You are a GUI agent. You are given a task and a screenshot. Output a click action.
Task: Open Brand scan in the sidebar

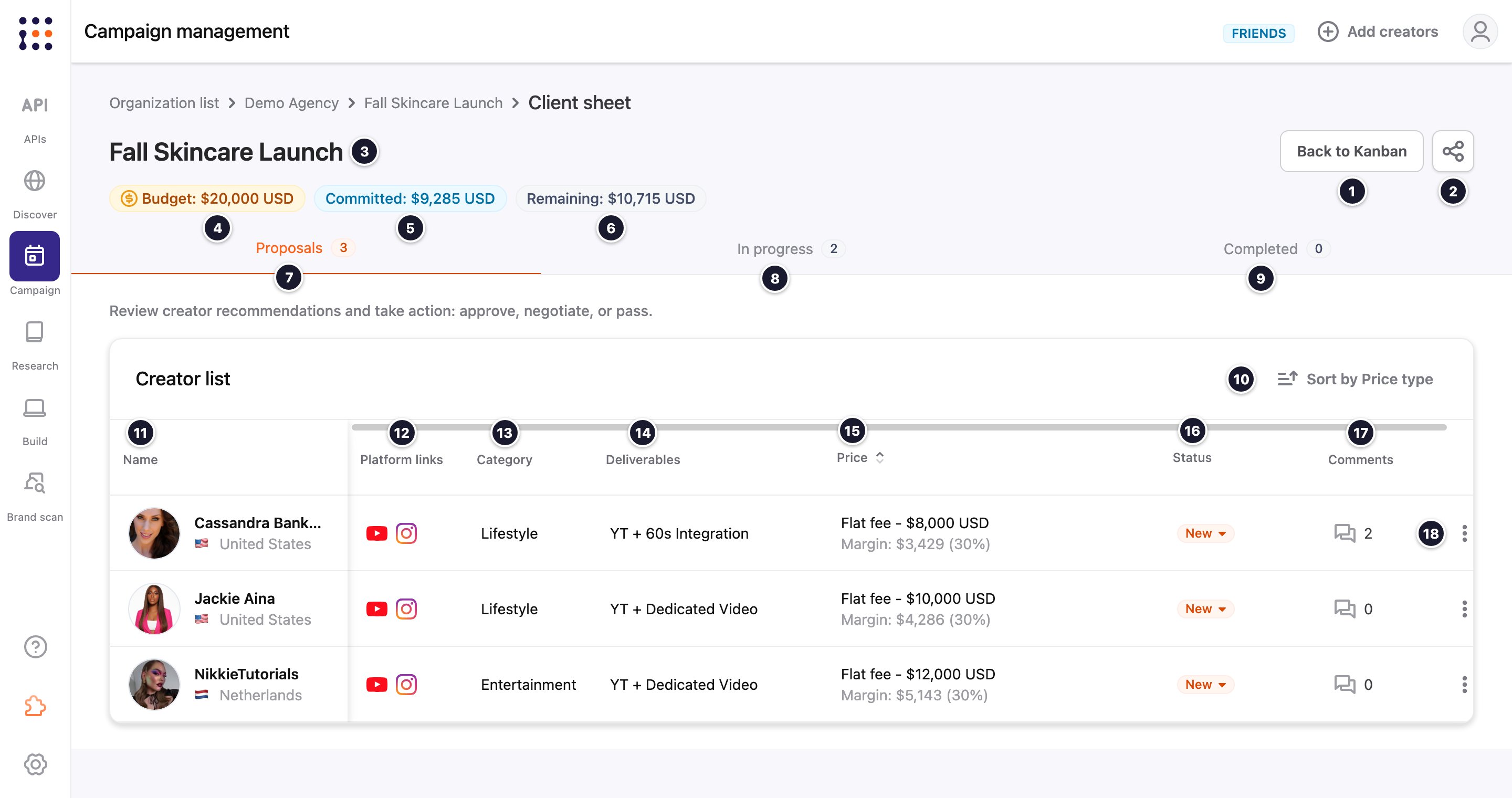35,497
